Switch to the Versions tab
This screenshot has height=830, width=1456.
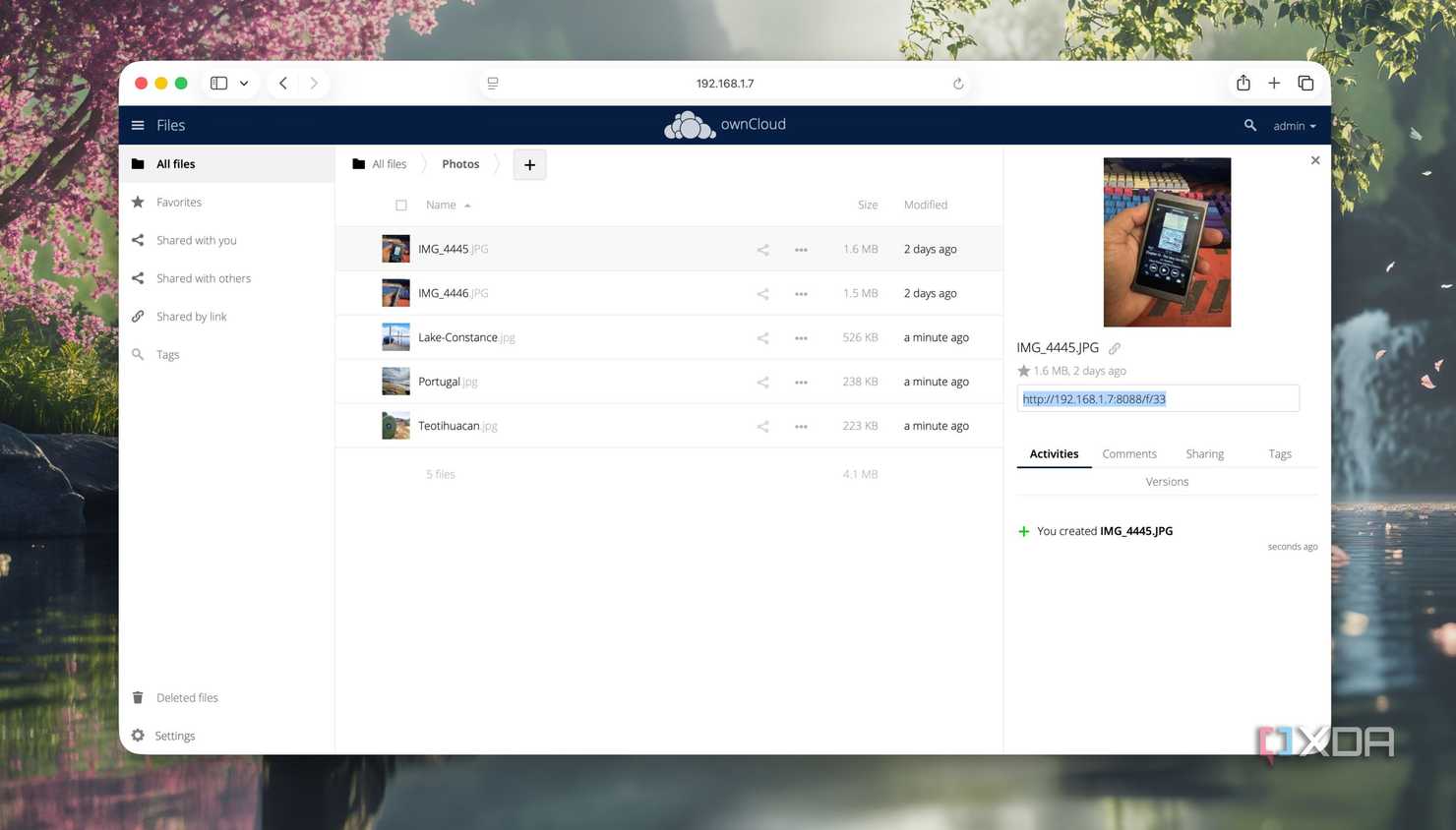(x=1167, y=482)
